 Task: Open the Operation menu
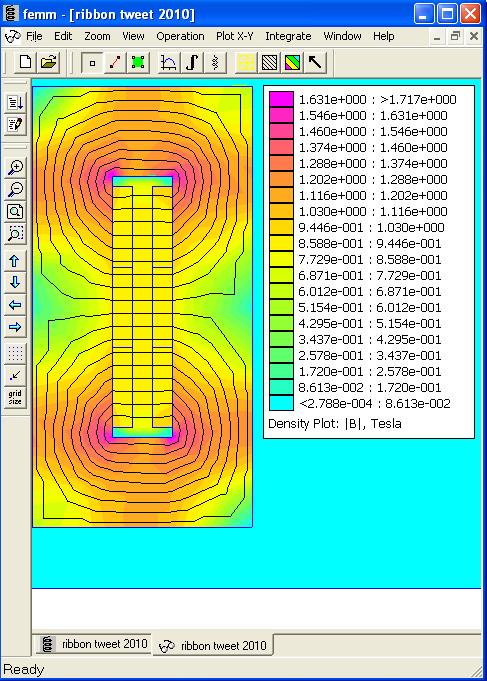180,36
